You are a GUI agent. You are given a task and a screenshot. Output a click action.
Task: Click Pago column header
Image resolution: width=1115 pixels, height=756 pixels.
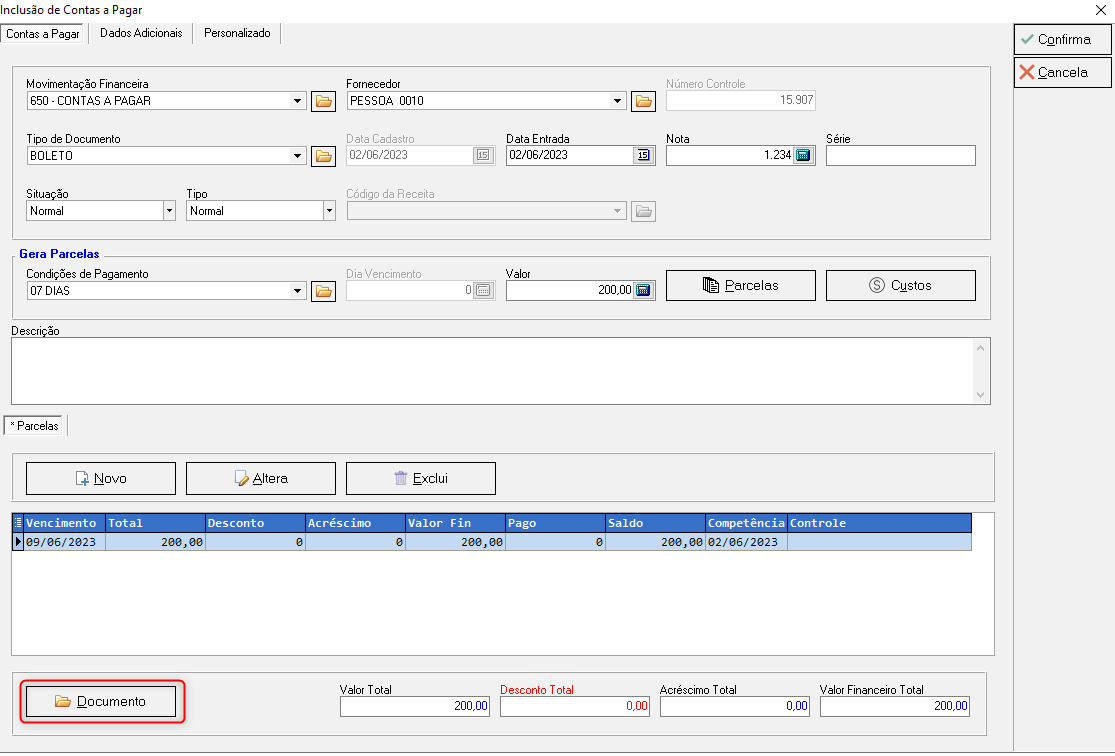[x=556, y=523]
